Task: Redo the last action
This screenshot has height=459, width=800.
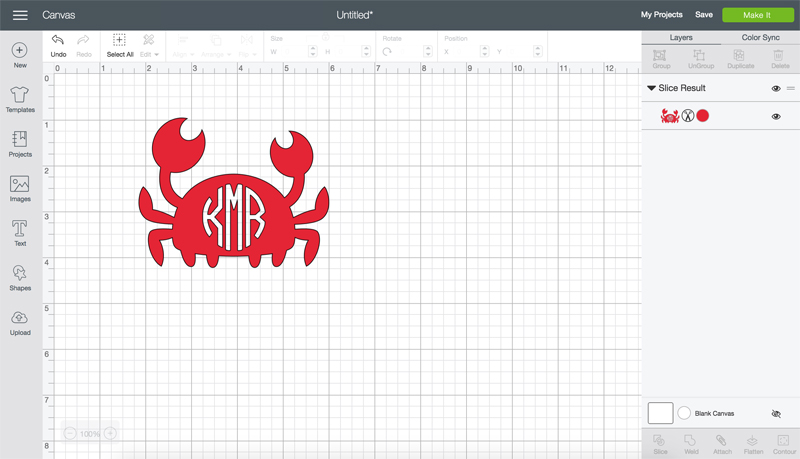Action: [x=84, y=46]
